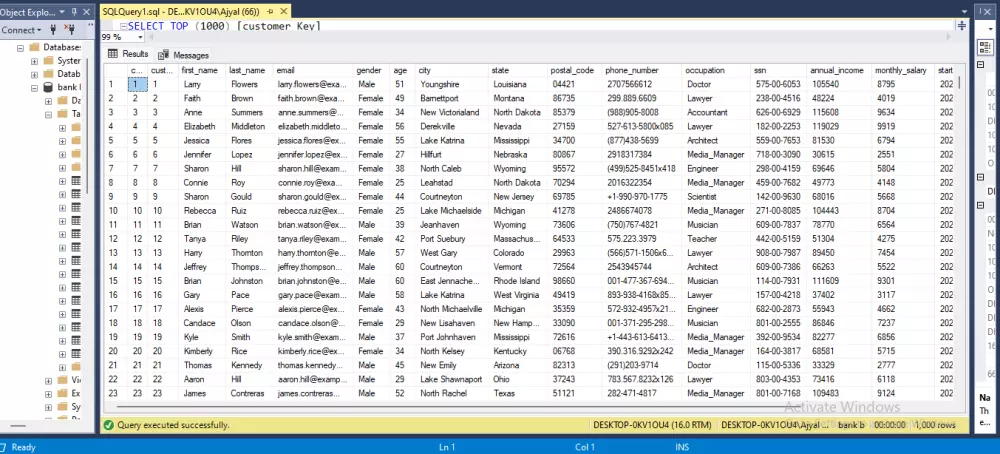Click the cell 'Accountant'
The width and height of the screenshot is (1000, 454).
pos(715,112)
